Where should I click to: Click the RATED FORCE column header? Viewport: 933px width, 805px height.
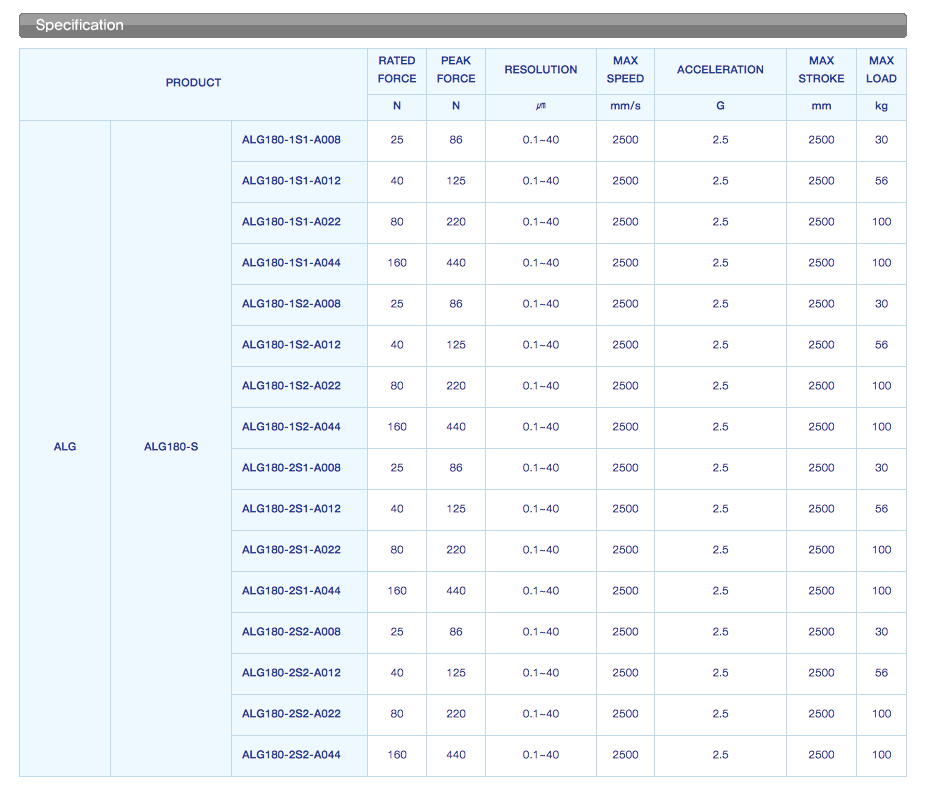tap(397, 70)
